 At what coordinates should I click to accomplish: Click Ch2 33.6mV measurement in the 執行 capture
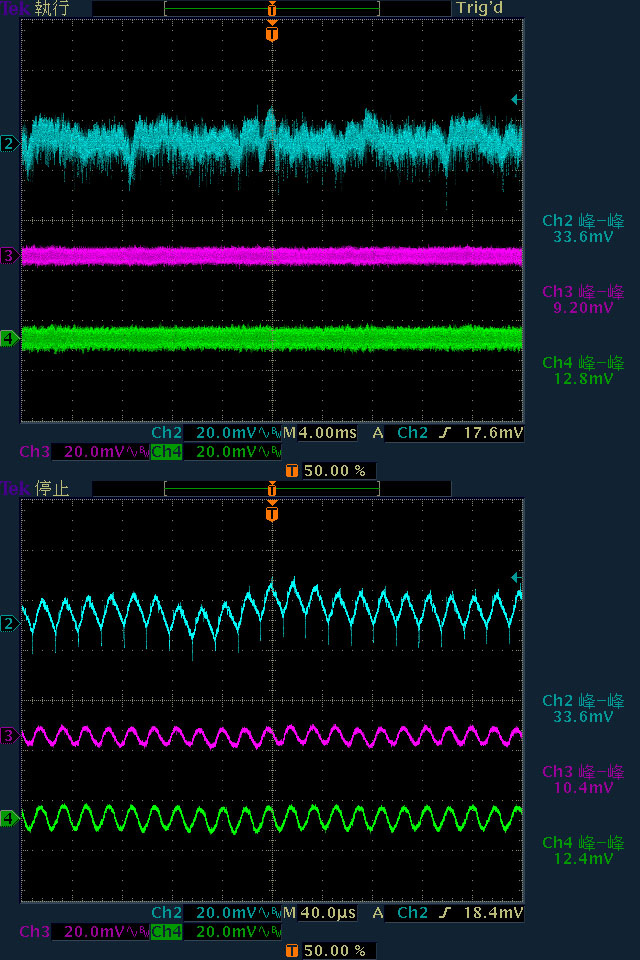[x=583, y=228]
